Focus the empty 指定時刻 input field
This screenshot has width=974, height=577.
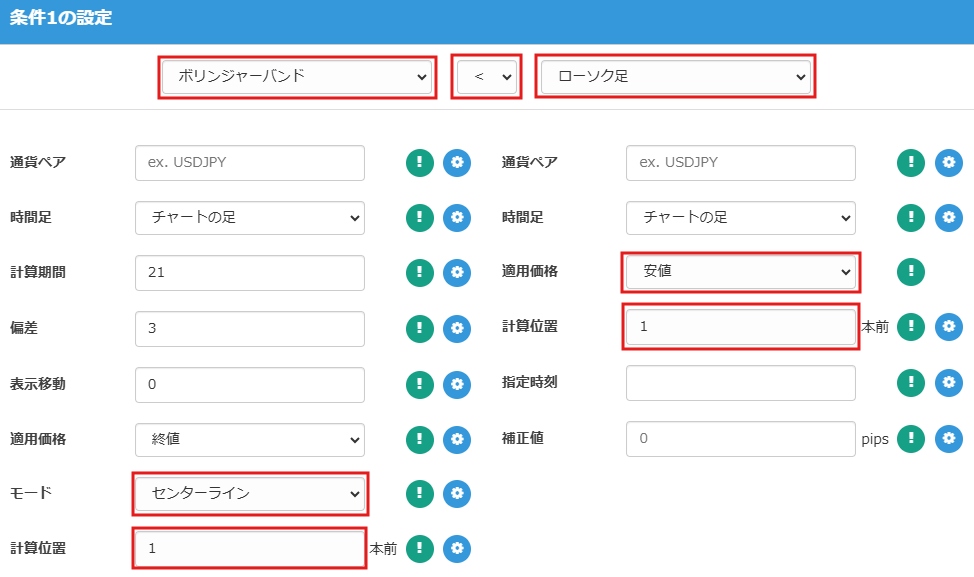tap(740, 383)
